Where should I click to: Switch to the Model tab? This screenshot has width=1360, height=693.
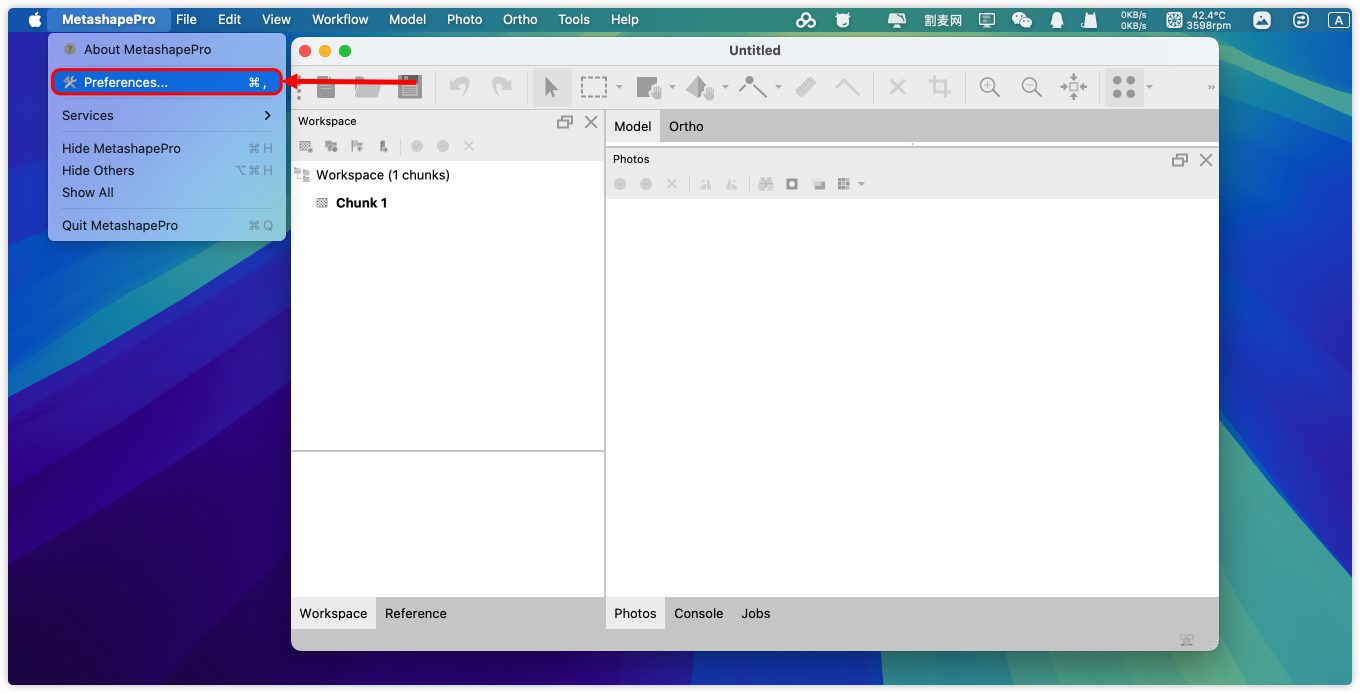click(633, 126)
